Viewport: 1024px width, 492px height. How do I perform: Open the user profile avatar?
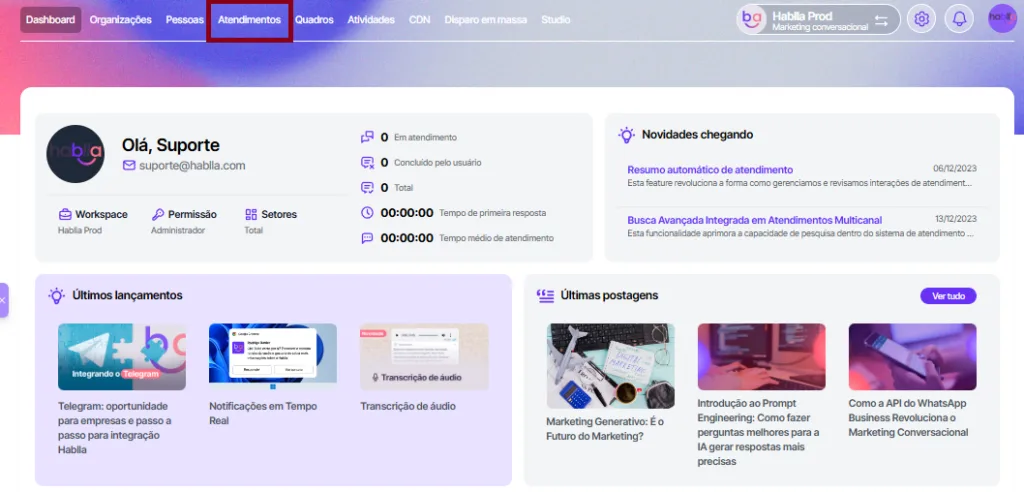point(1002,19)
